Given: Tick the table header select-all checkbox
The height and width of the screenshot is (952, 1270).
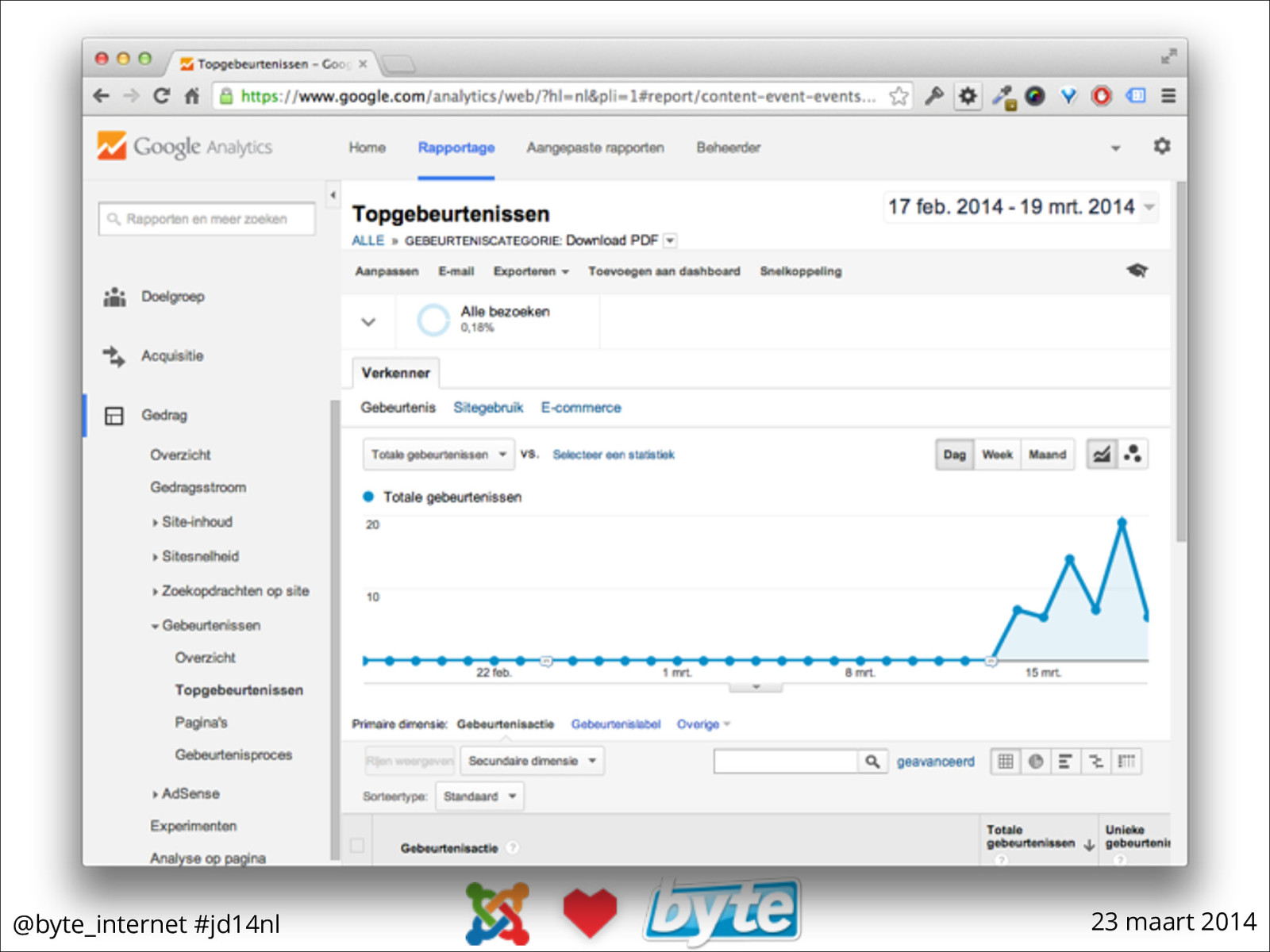Looking at the screenshot, I should click(x=357, y=846).
